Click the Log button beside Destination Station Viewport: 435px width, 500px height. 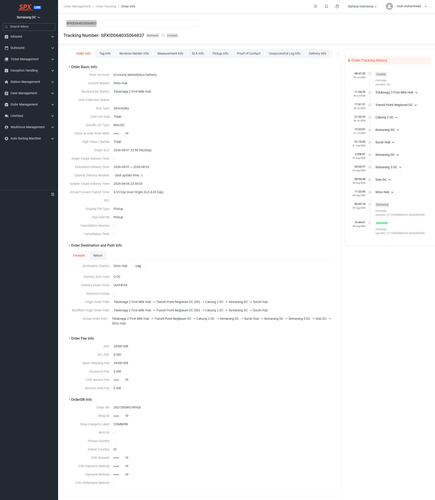[138, 266]
